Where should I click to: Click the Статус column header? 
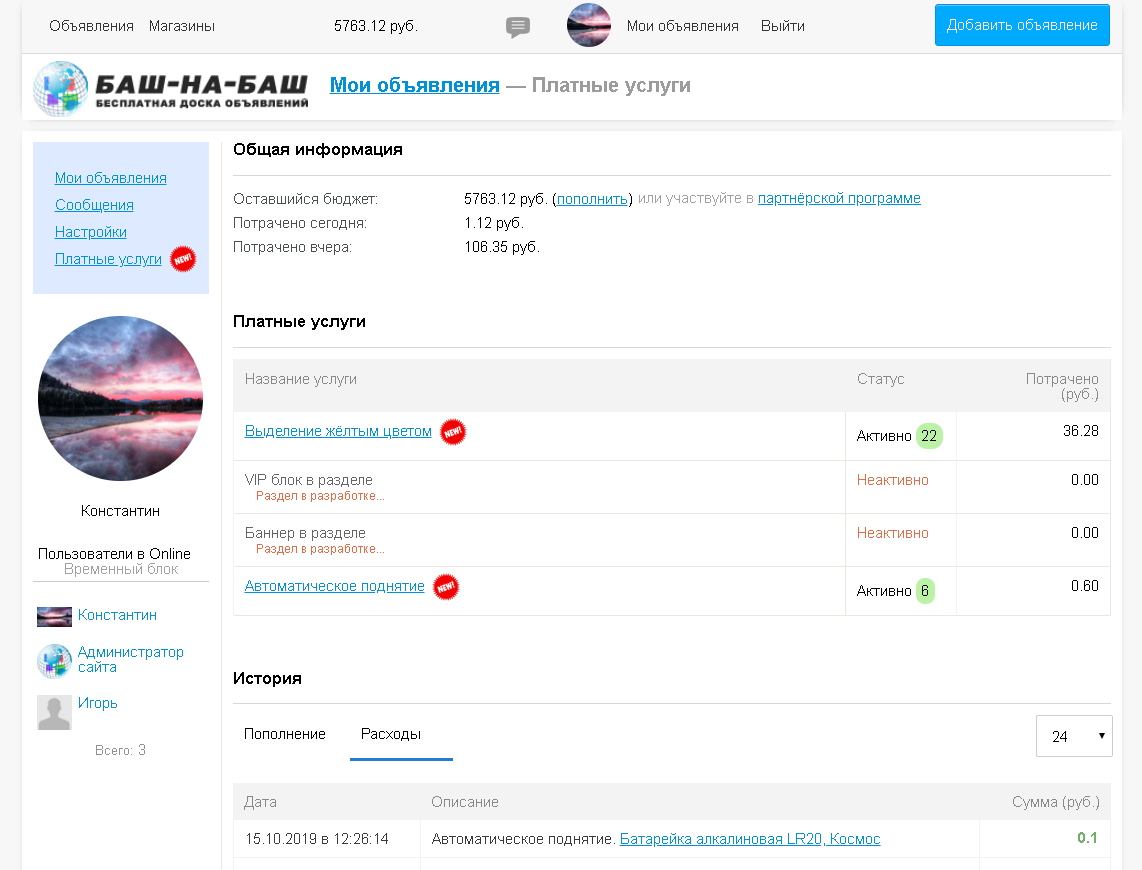[881, 379]
